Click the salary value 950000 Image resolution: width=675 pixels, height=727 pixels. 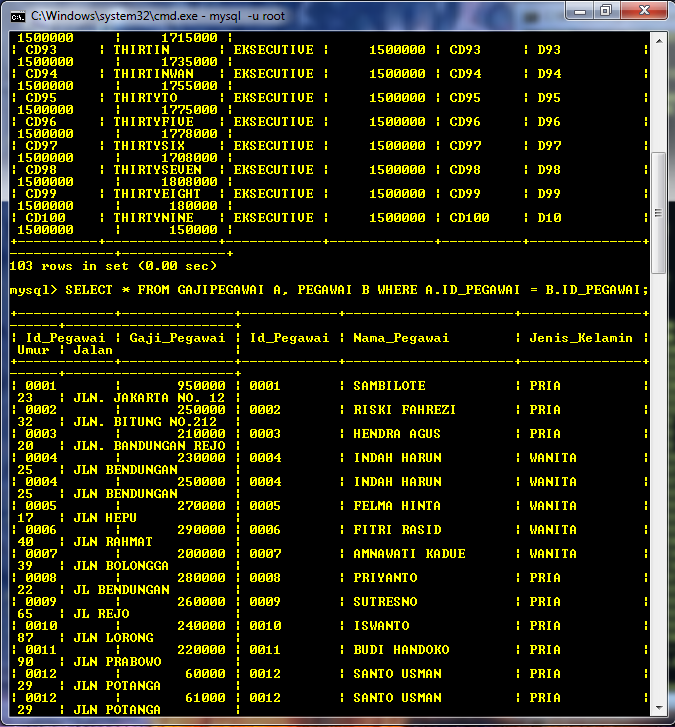tap(201, 386)
